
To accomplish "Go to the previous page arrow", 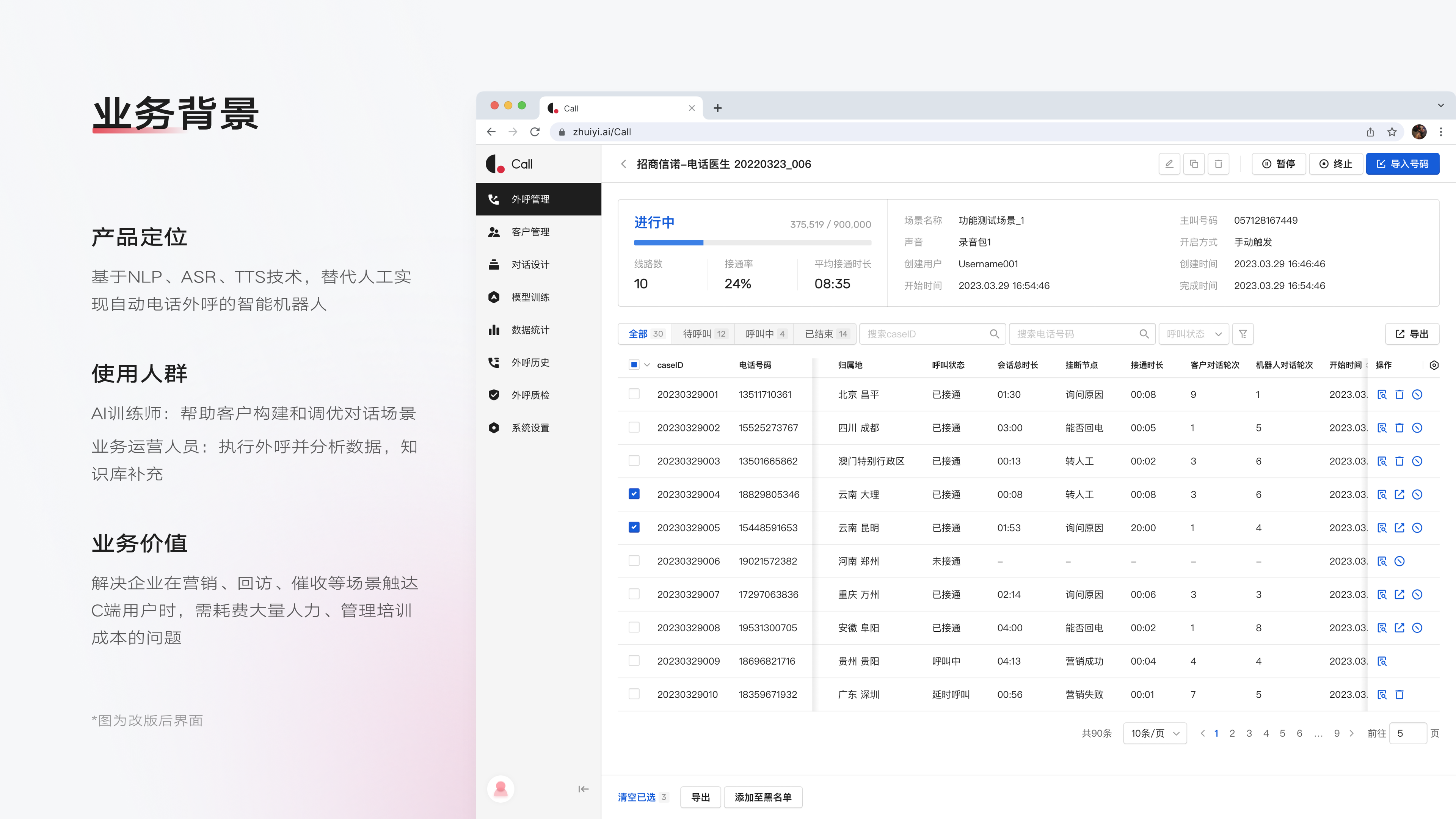I will [x=1202, y=734].
